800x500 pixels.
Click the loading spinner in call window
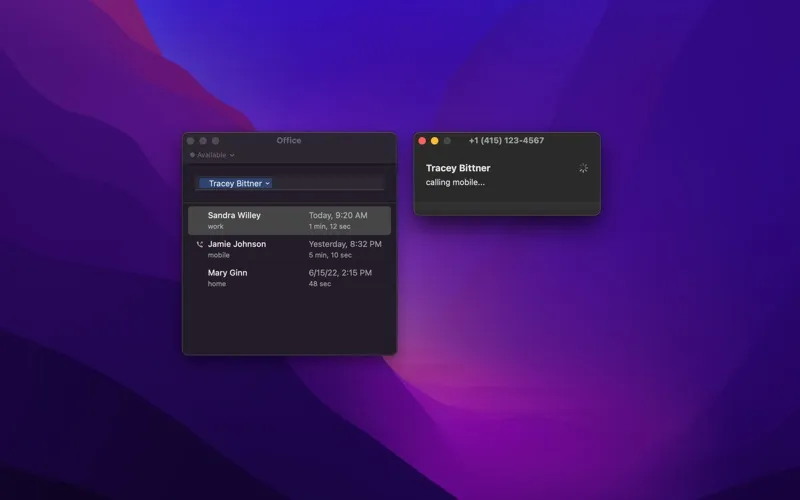pos(583,168)
